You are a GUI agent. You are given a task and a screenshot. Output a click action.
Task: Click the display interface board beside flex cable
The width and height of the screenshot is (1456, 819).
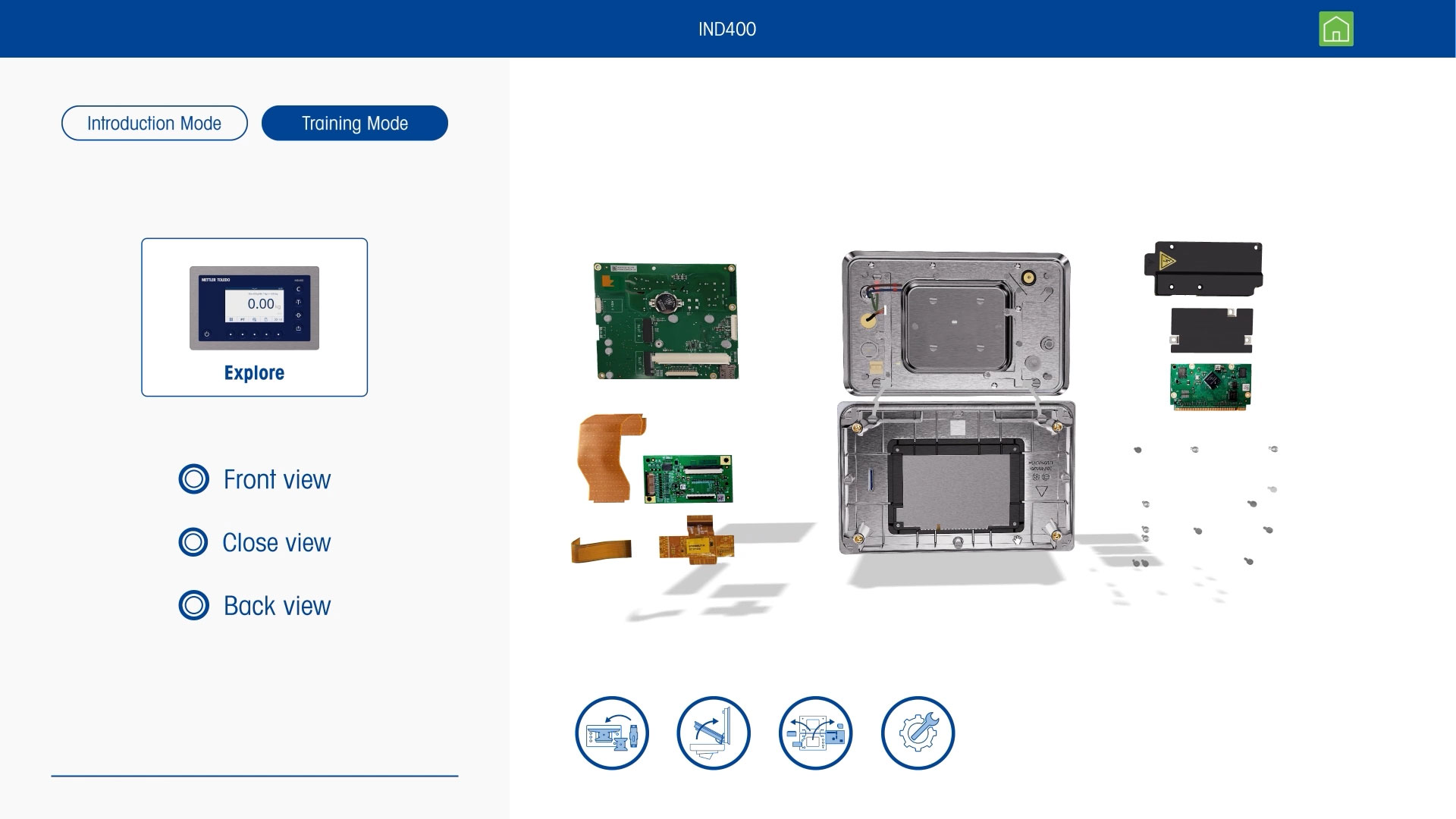tap(688, 479)
